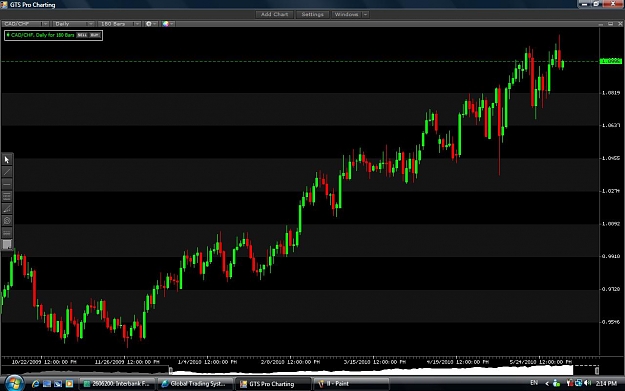Viewport: 625px width, 391px height.
Task: Open the color wheel theme picker
Action: coord(165,24)
